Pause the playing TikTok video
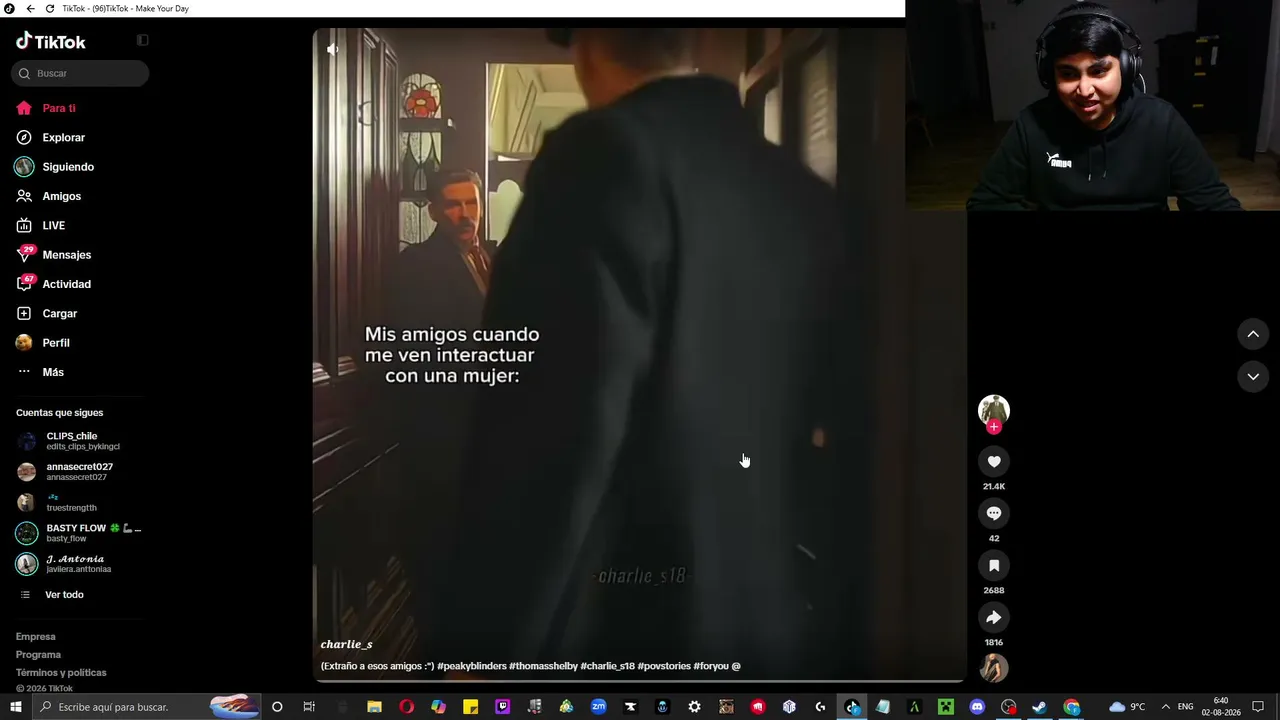Viewport: 1280px width, 720px height. coord(639,354)
